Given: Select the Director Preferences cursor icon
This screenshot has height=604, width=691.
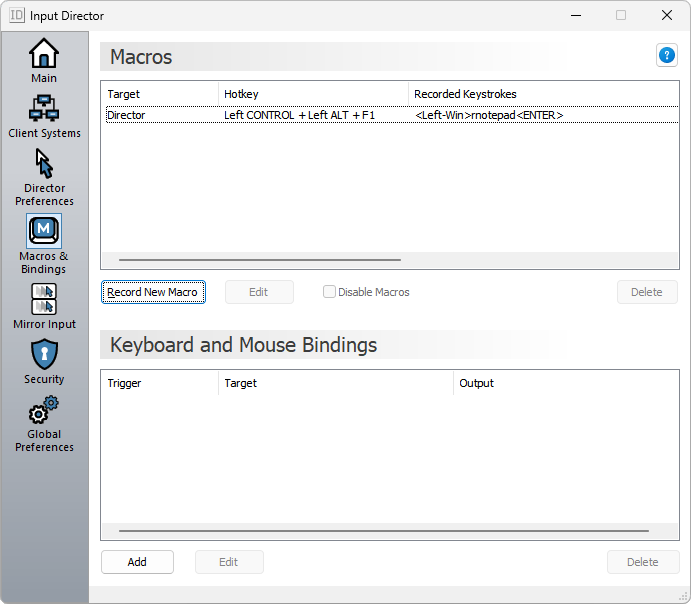Looking at the screenshot, I should (x=44, y=163).
